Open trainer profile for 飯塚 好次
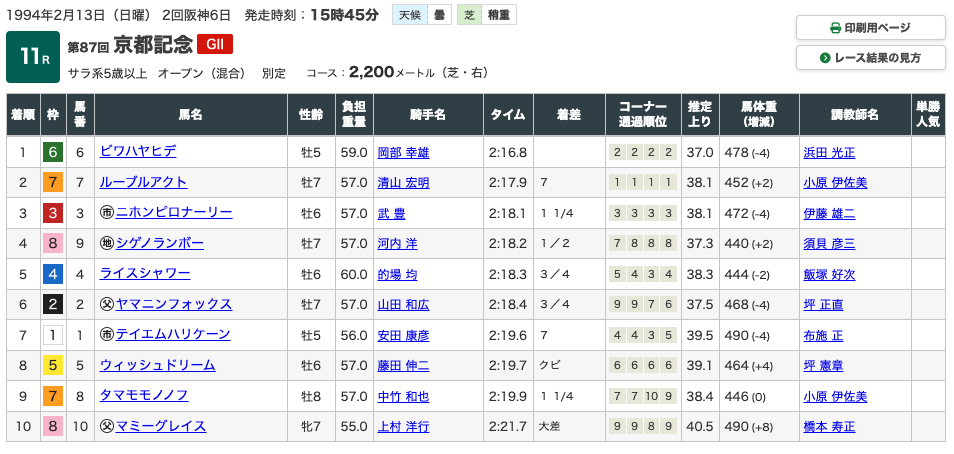The width and height of the screenshot is (954, 454). (x=829, y=274)
